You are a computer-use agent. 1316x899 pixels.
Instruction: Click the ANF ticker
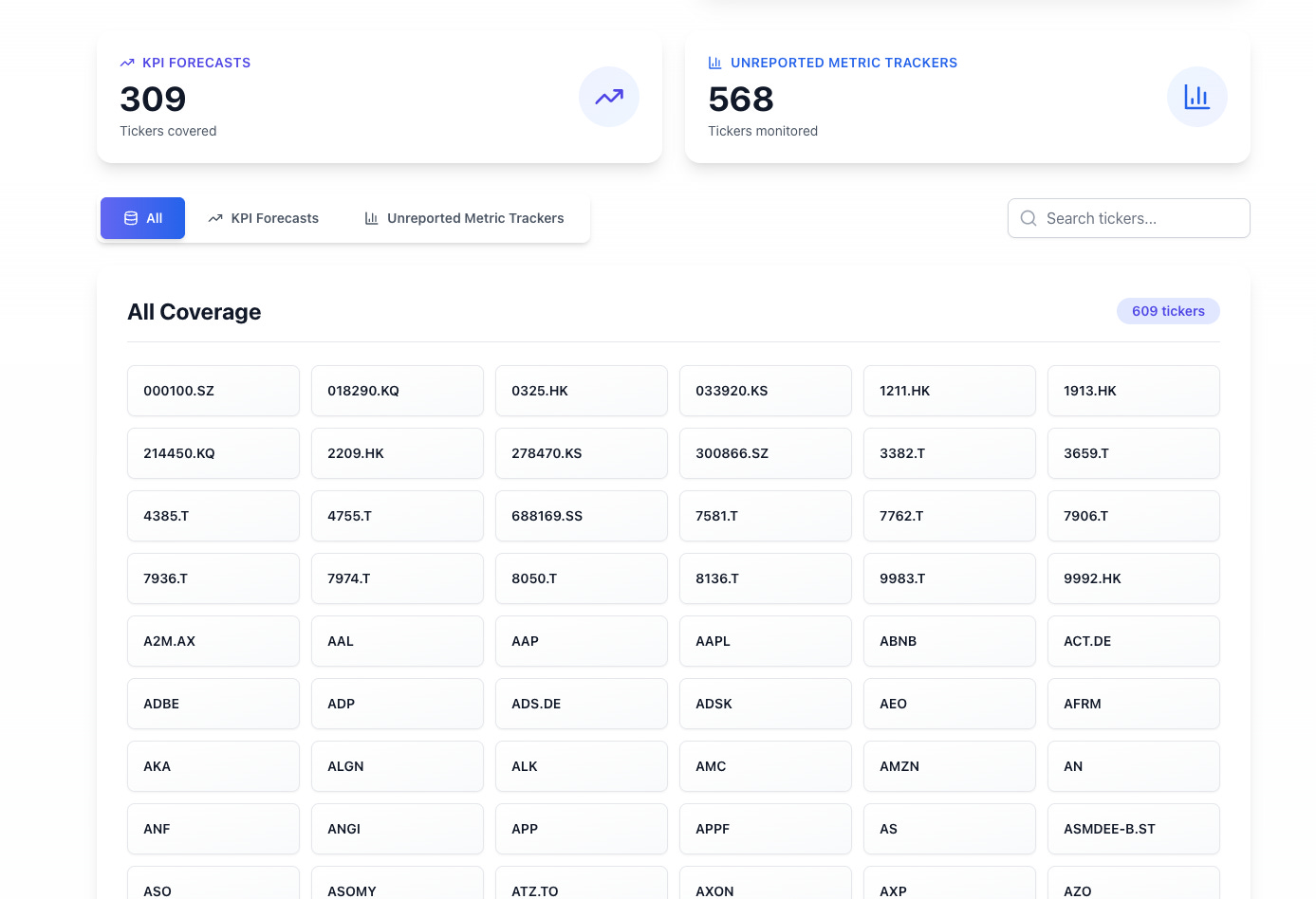[x=213, y=829]
